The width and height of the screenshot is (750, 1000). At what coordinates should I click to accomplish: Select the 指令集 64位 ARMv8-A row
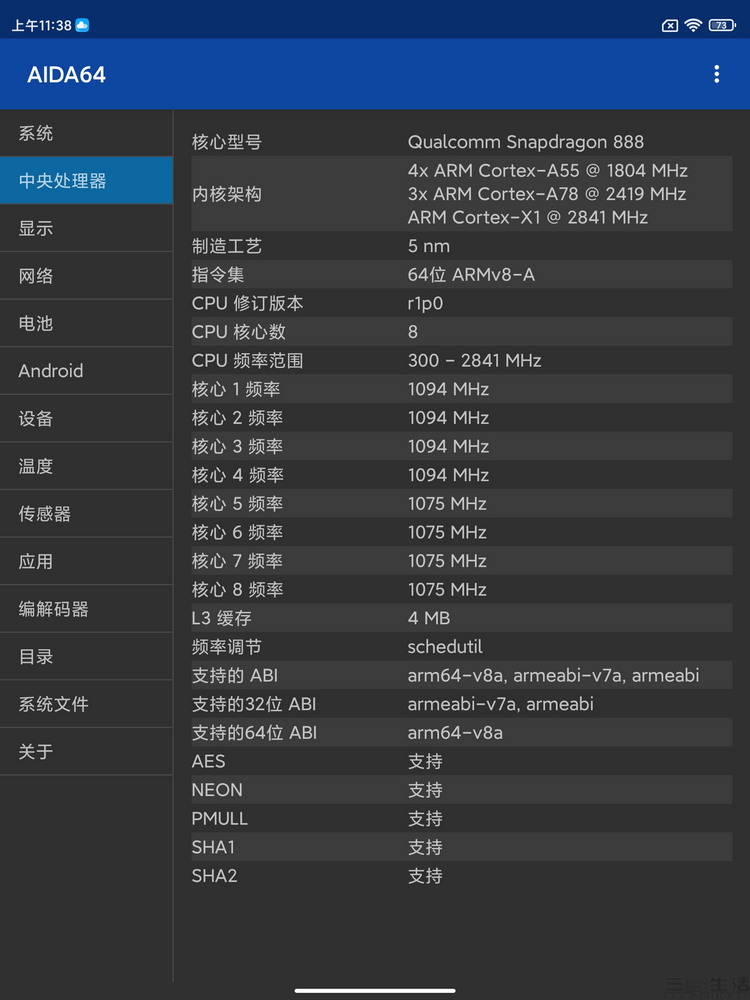click(x=462, y=274)
